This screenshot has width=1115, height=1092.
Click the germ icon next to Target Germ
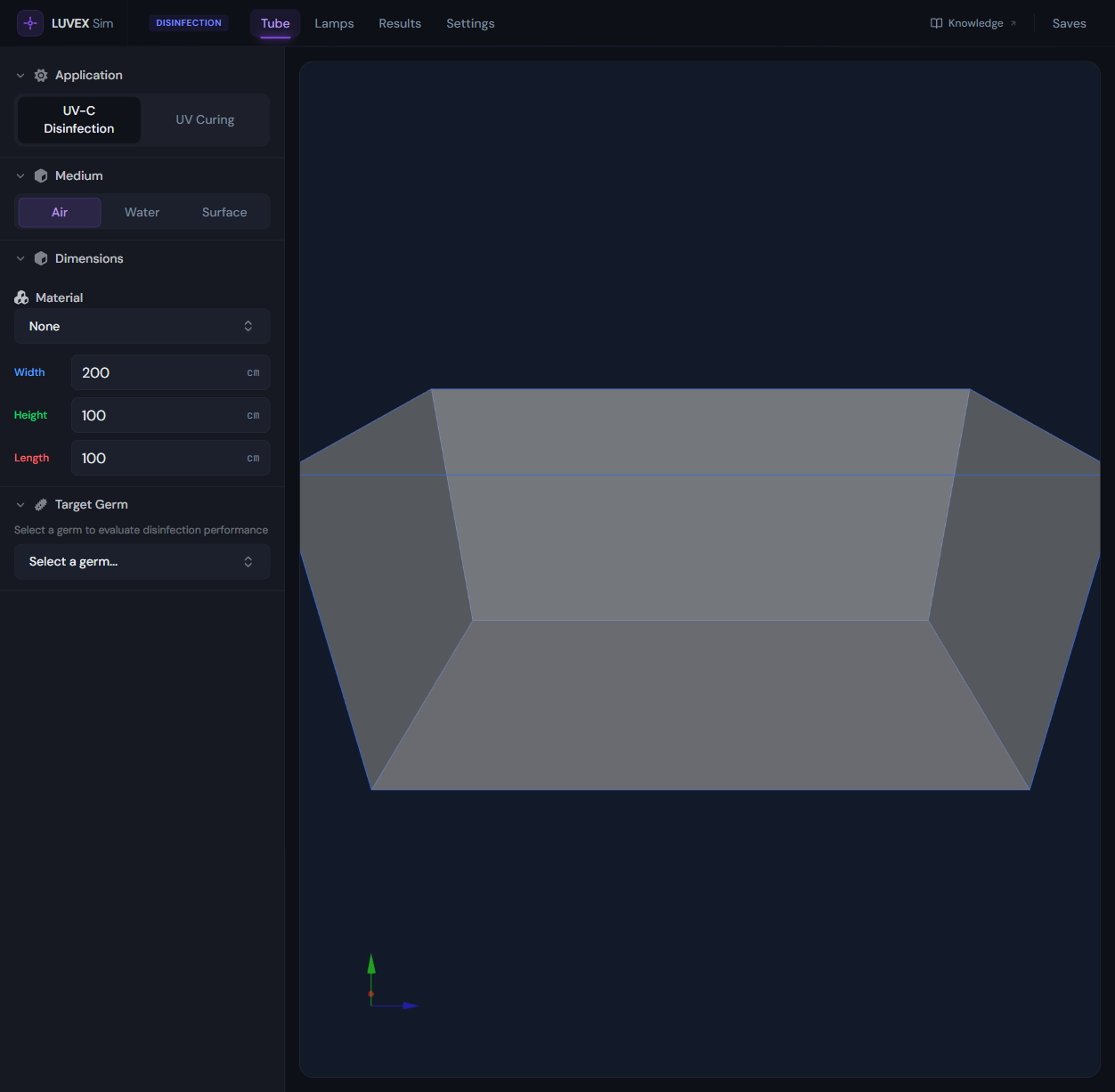41,503
